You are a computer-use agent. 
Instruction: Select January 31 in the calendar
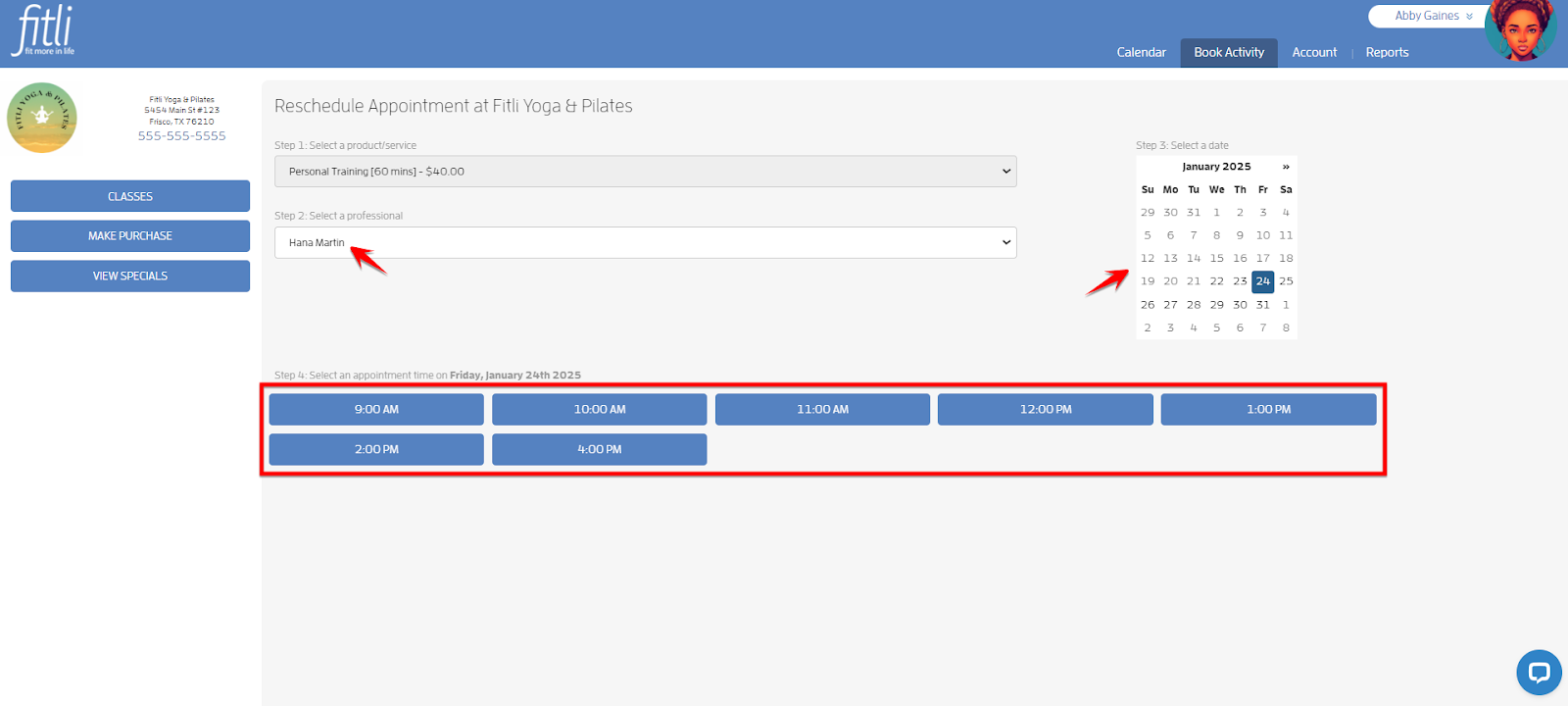click(x=1263, y=305)
